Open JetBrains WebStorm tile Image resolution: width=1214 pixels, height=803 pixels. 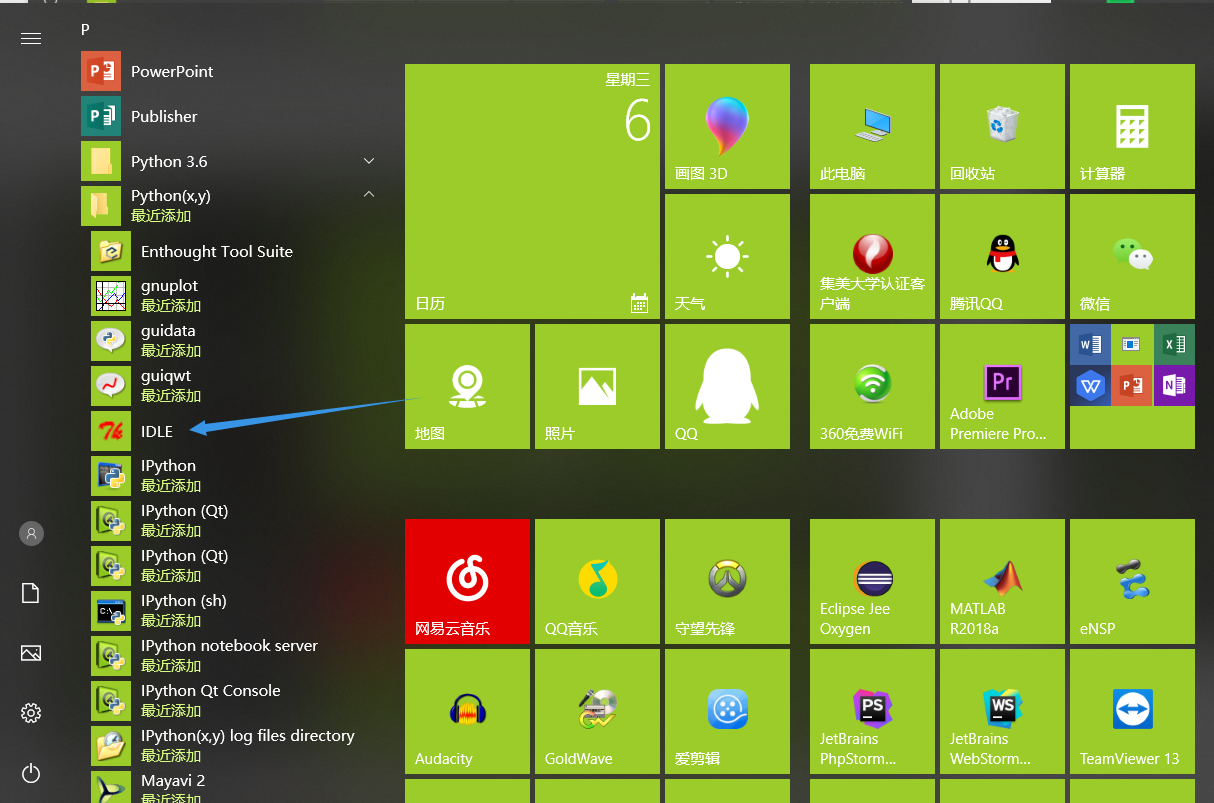point(1002,711)
